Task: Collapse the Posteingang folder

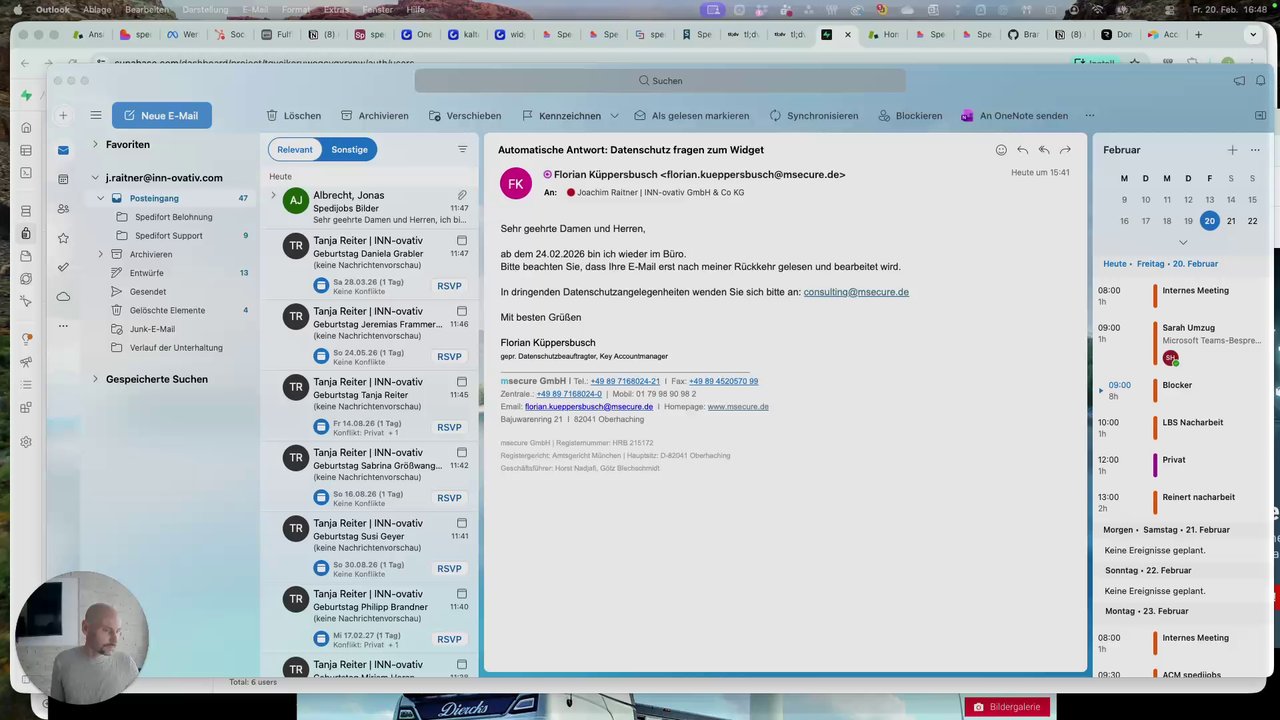Action: point(101,198)
